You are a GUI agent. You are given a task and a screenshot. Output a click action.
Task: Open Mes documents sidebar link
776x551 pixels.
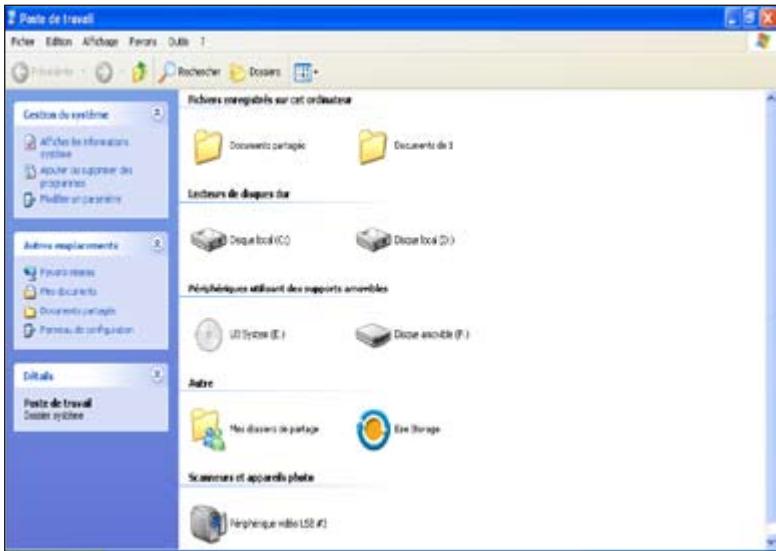click(x=68, y=291)
